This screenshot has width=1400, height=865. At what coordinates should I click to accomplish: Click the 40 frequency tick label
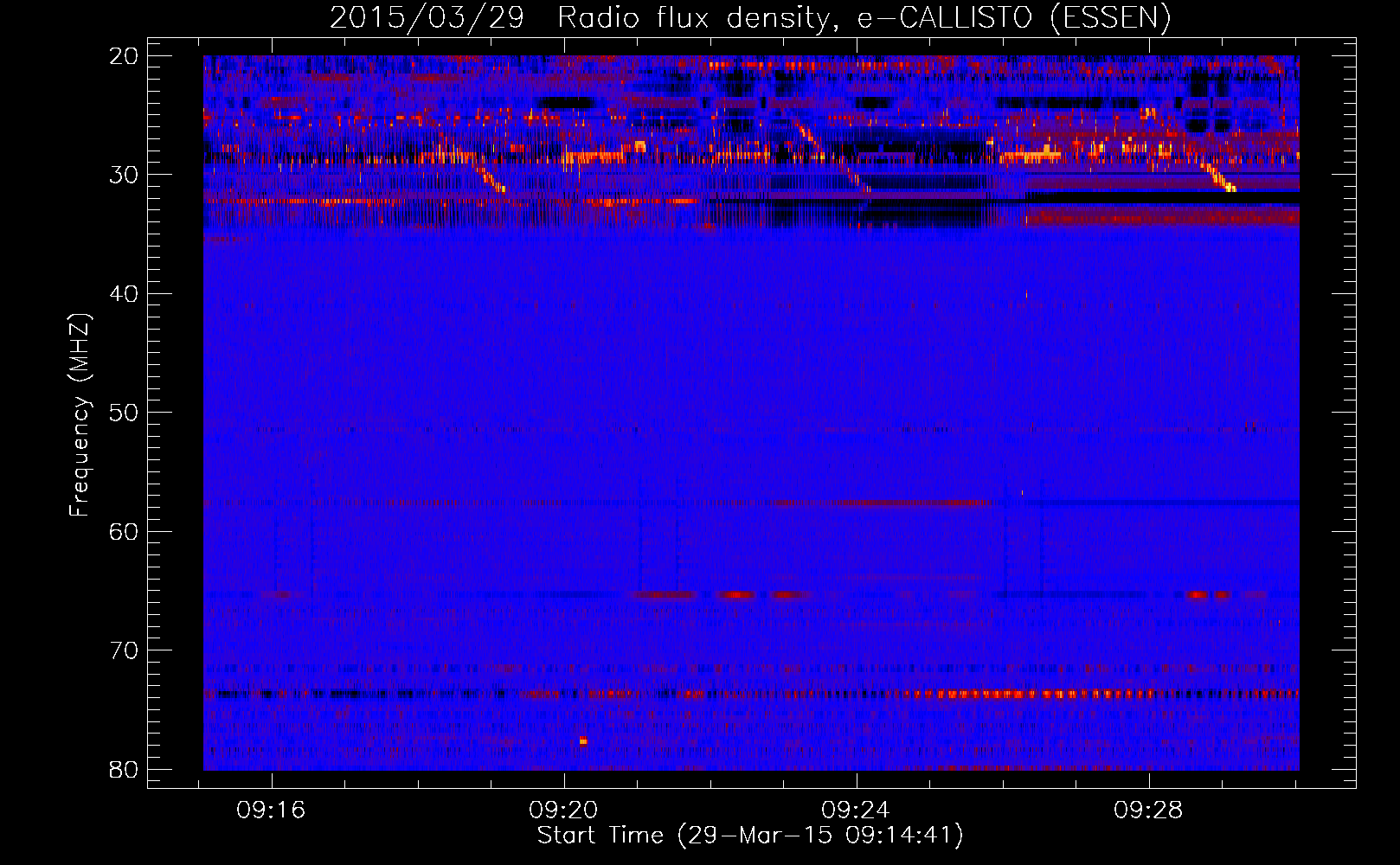click(124, 294)
